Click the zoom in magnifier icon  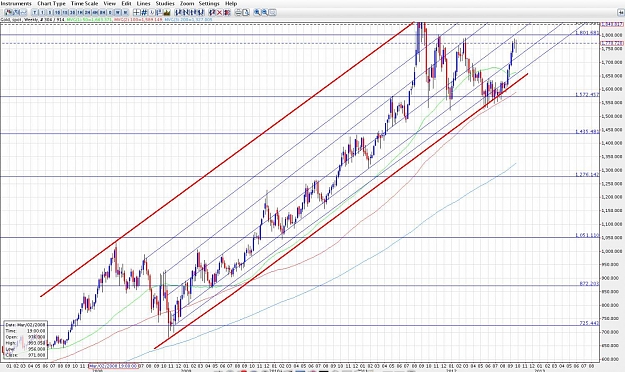(x=257, y=13)
